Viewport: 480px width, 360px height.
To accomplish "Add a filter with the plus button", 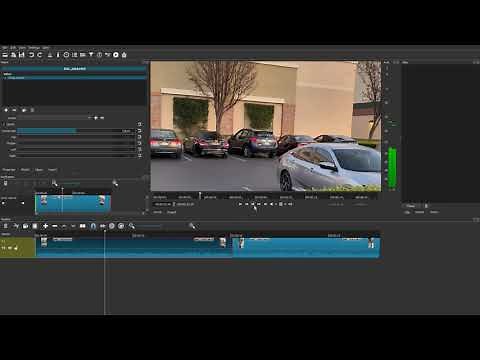I will pyautogui.click(x=6, y=110).
